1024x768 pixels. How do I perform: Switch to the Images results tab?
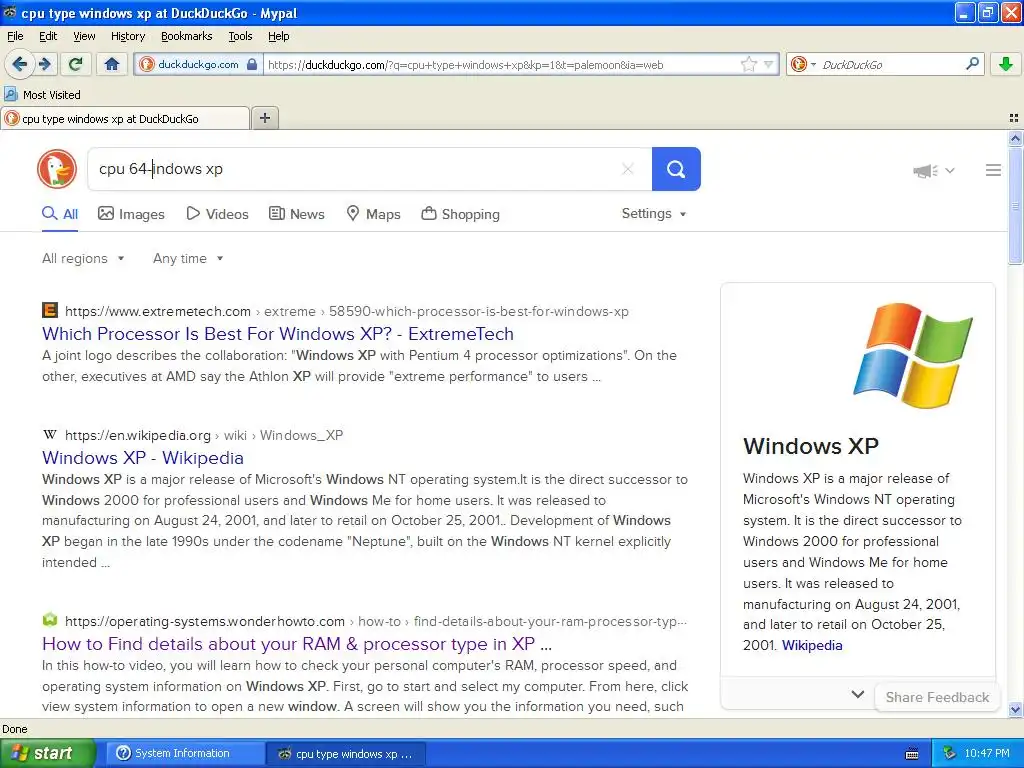[131, 214]
